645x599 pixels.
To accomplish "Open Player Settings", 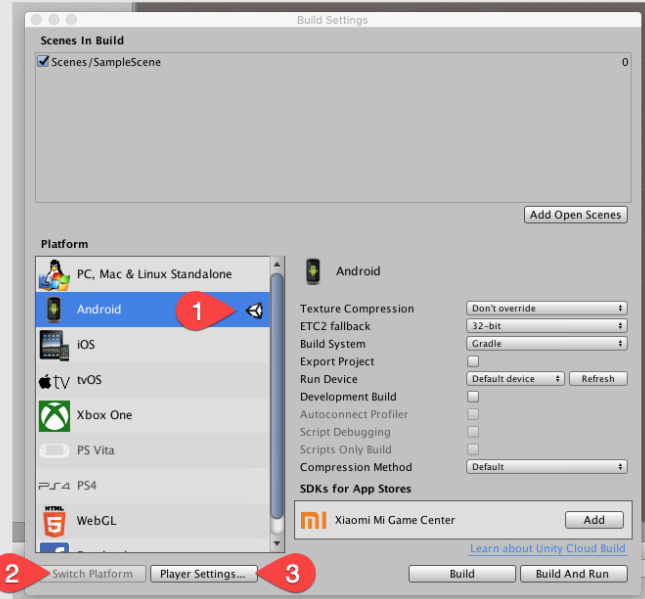I will (x=203, y=574).
